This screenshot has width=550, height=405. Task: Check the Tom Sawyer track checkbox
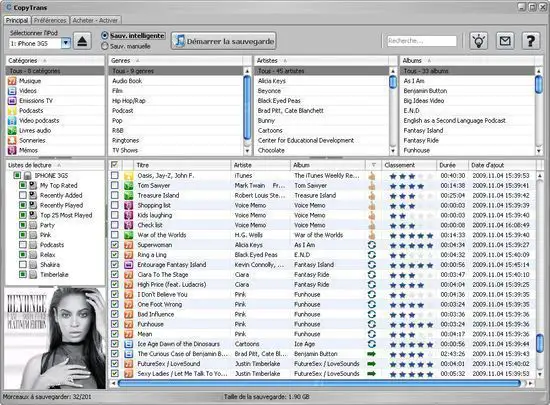pyautogui.click(x=115, y=185)
